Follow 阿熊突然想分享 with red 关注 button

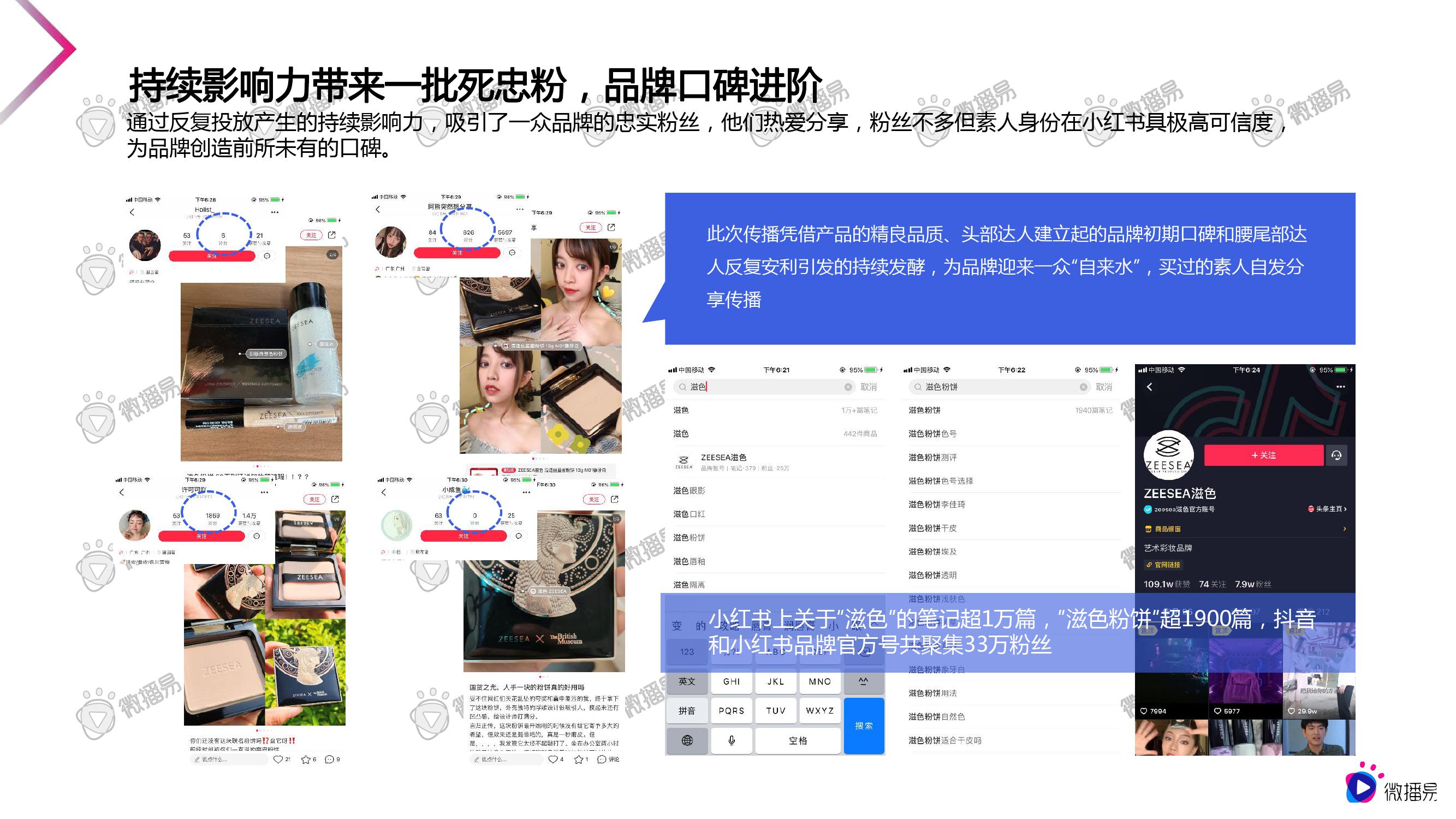457,253
